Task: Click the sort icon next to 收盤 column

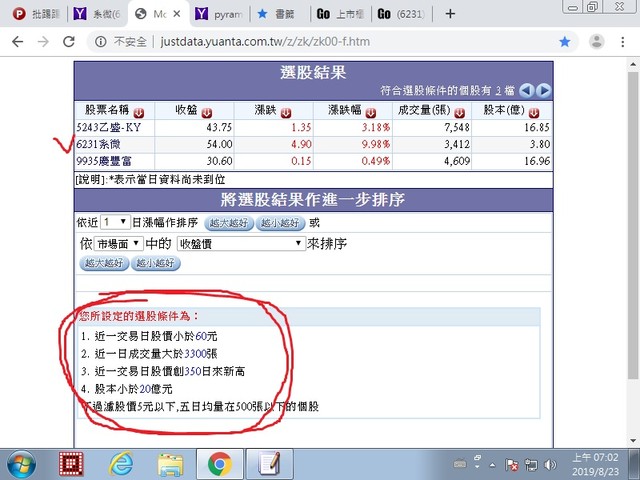Action: (207, 112)
